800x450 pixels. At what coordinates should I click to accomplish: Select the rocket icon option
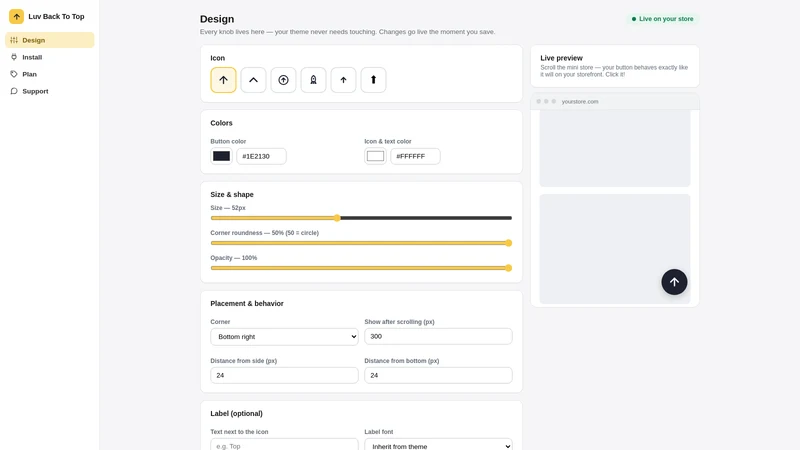[x=313, y=80]
